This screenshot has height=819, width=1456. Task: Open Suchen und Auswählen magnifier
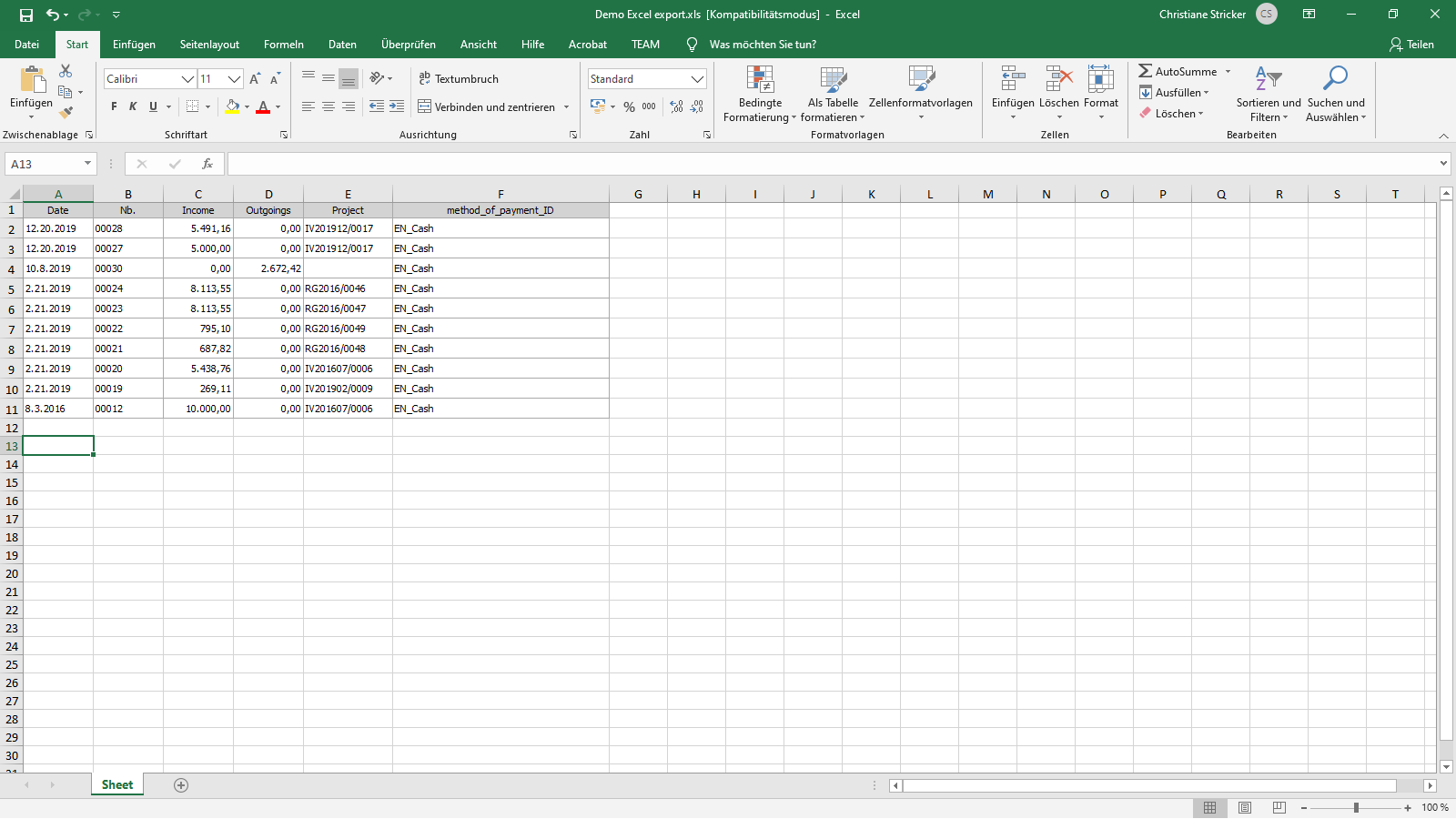1335,94
